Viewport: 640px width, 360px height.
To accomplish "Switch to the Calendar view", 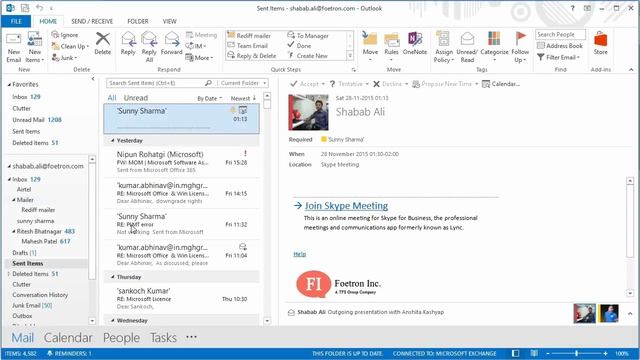I will (68, 338).
